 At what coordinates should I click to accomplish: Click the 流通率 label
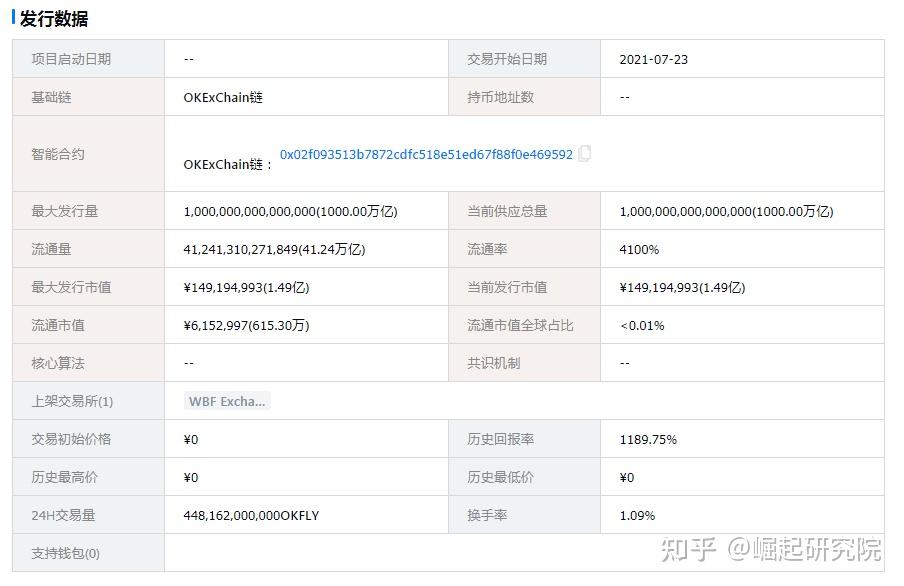point(487,249)
